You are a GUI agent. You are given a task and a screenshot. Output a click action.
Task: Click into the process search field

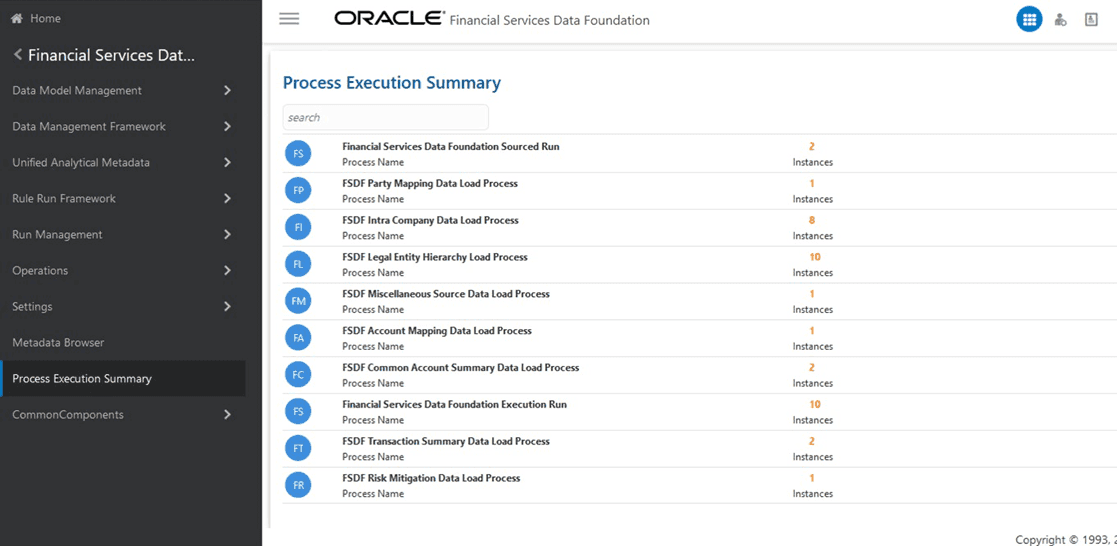pos(385,118)
